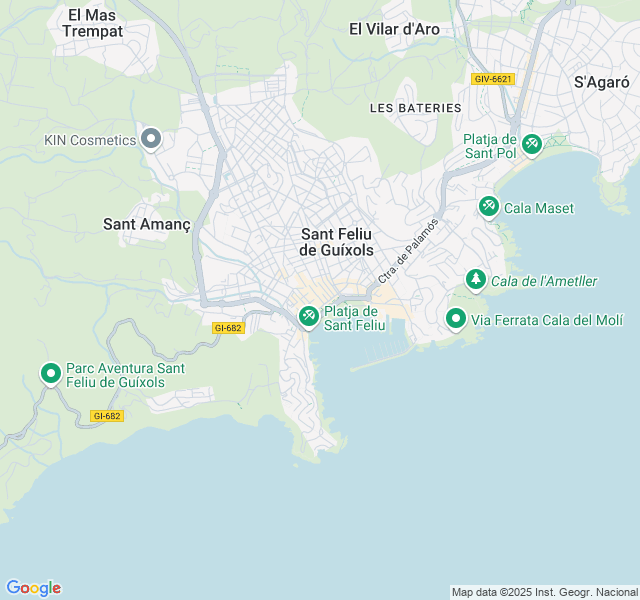The width and height of the screenshot is (640, 600).
Task: Select the El Vilar d'Aro label
Action: point(394,29)
